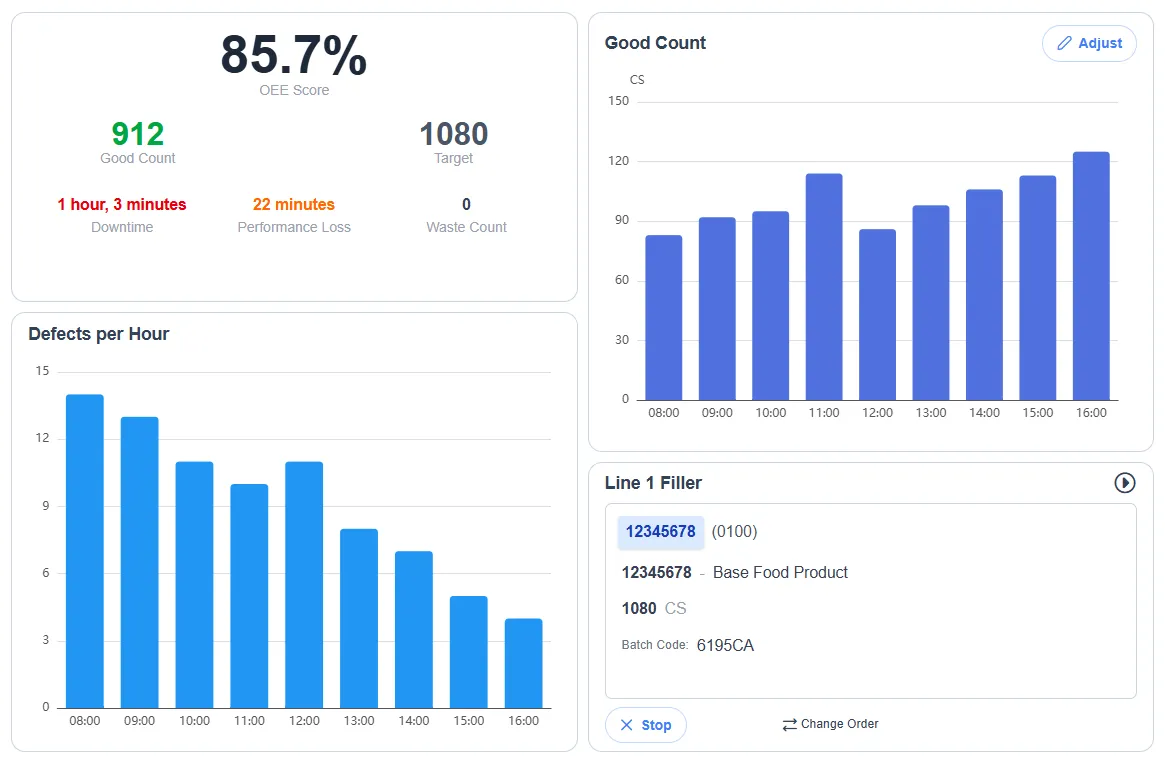The width and height of the screenshot is (1165, 764).
Task: Click the 1080 CS quantity
Action: click(x=654, y=609)
